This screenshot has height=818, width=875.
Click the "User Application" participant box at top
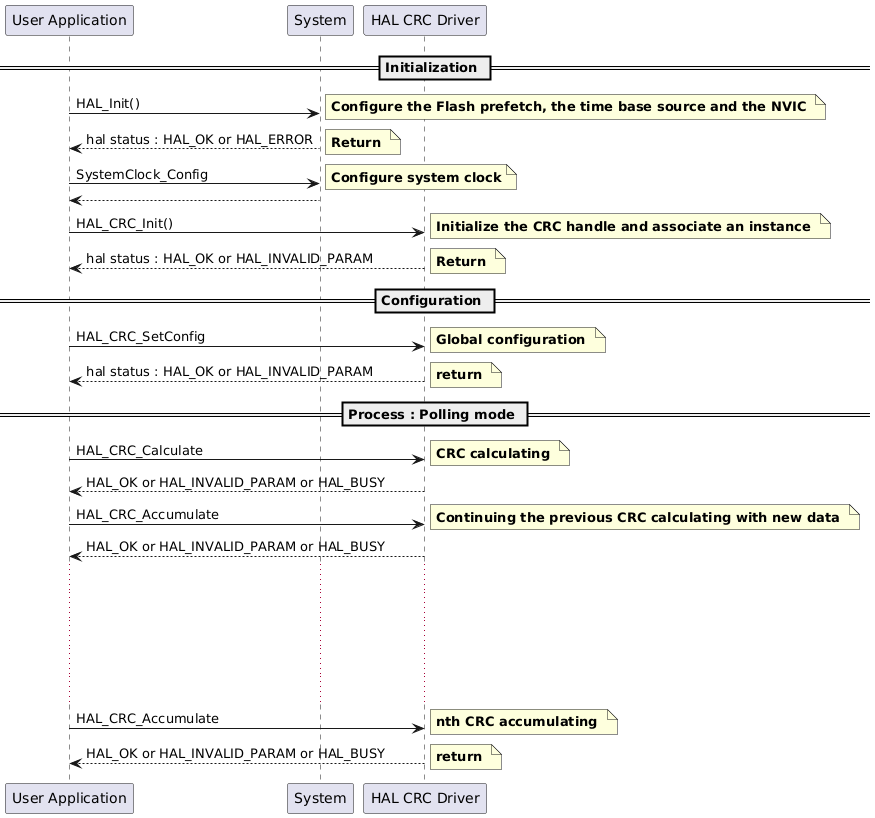point(68,20)
